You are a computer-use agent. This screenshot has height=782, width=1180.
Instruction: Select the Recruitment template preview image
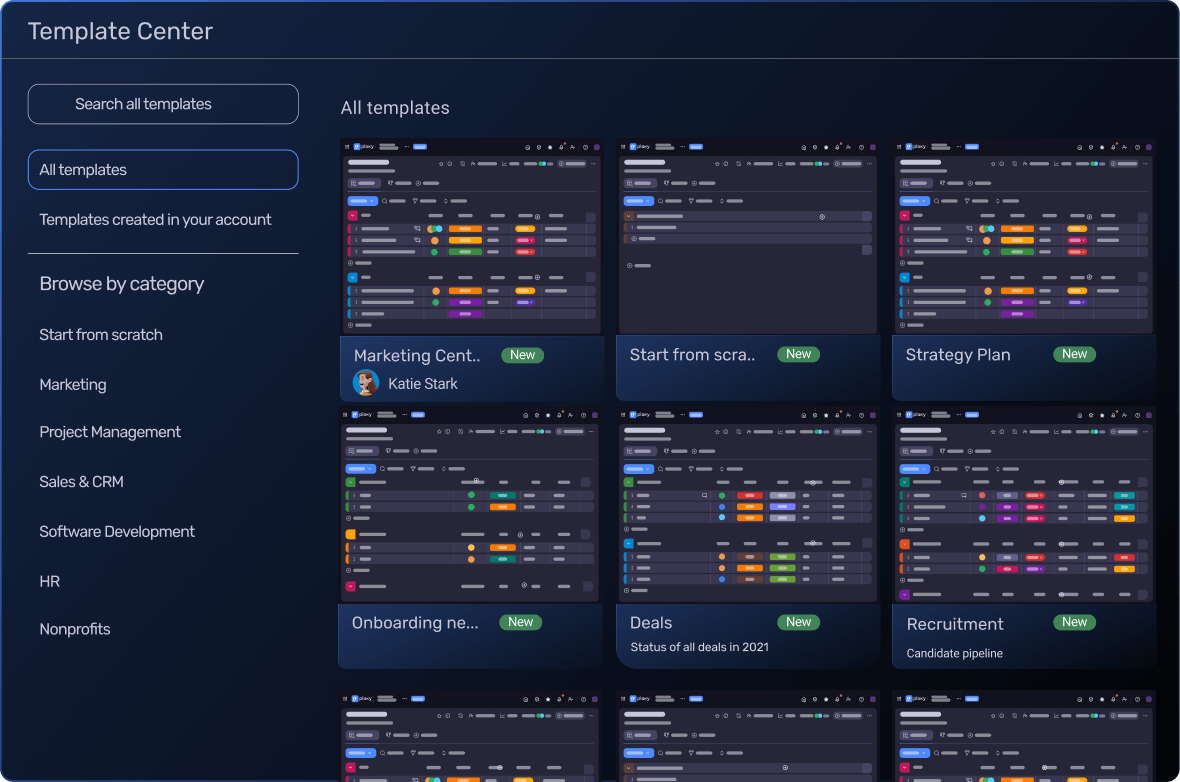tap(1023, 505)
